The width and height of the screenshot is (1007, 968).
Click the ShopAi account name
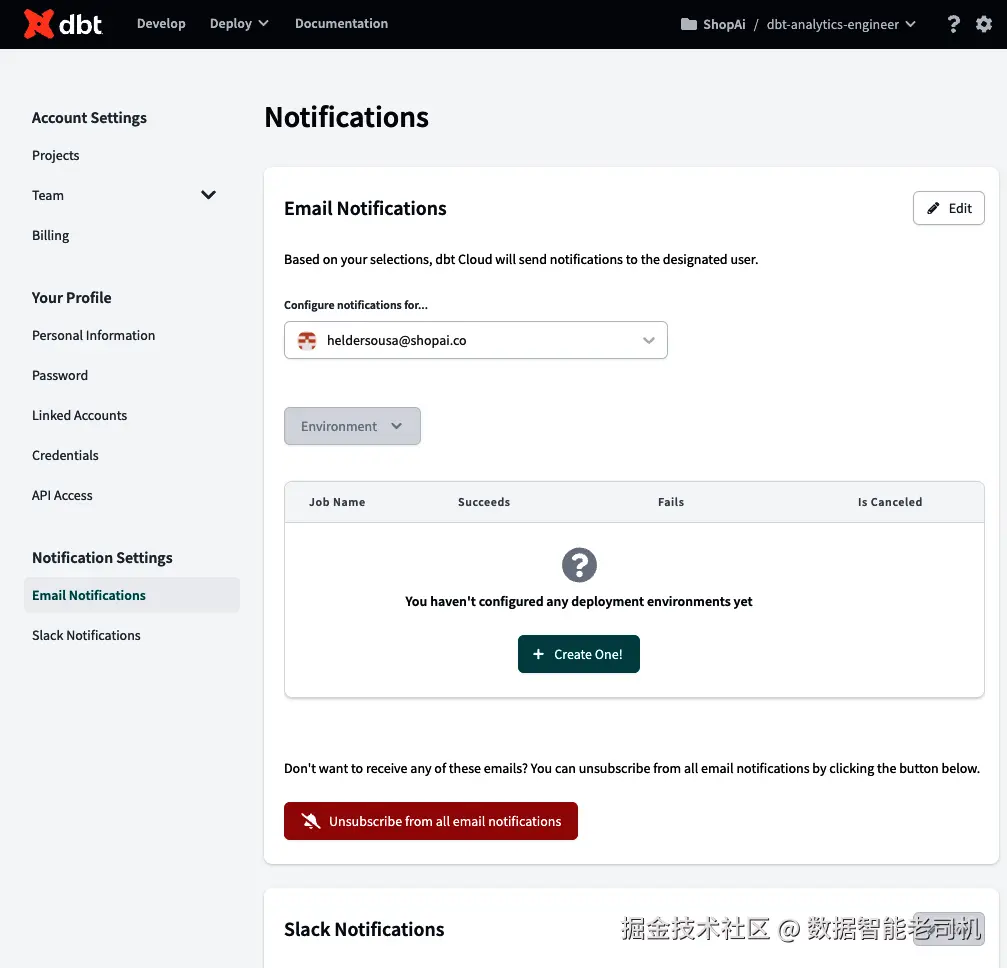pyautogui.click(x=724, y=24)
